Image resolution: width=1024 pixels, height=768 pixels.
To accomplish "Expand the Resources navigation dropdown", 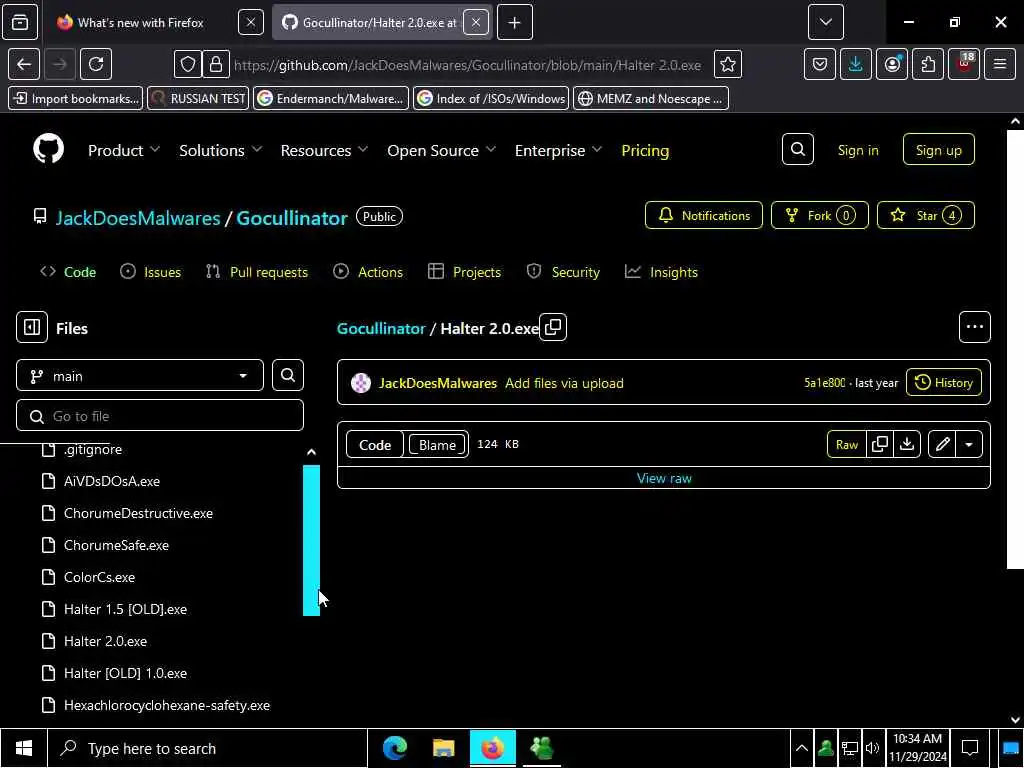I will (325, 150).
